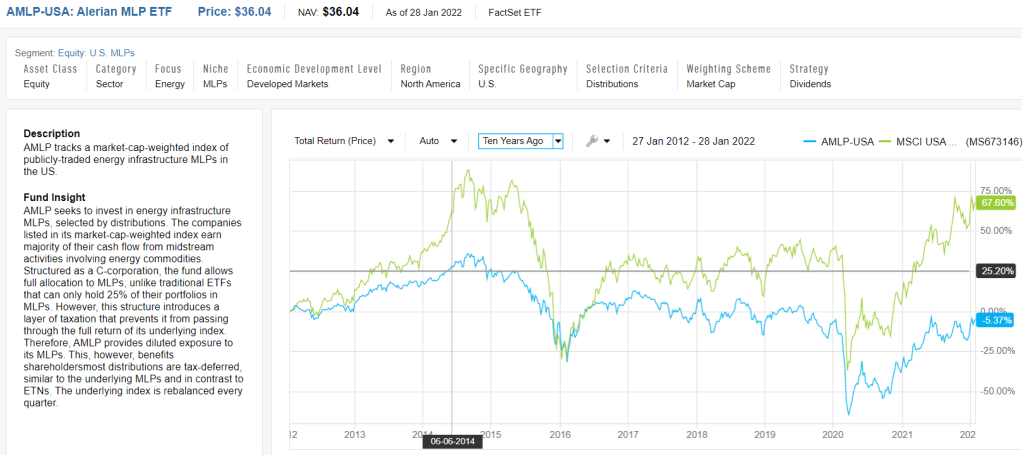Viewport: 1022px width, 455px height.
Task: Open the Ten Years Ago period selector
Action: pyautogui.click(x=520, y=141)
